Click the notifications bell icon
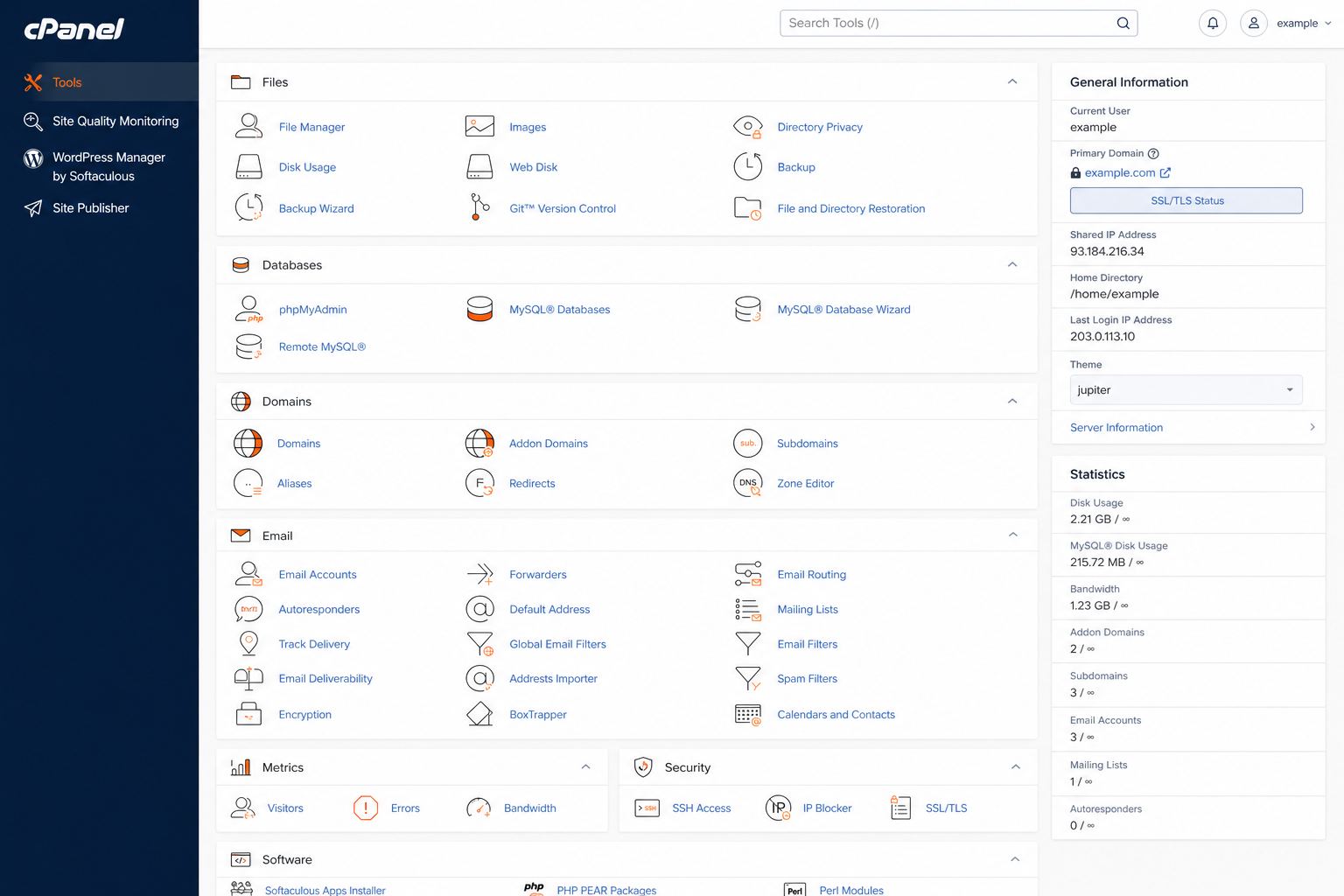 [1213, 23]
